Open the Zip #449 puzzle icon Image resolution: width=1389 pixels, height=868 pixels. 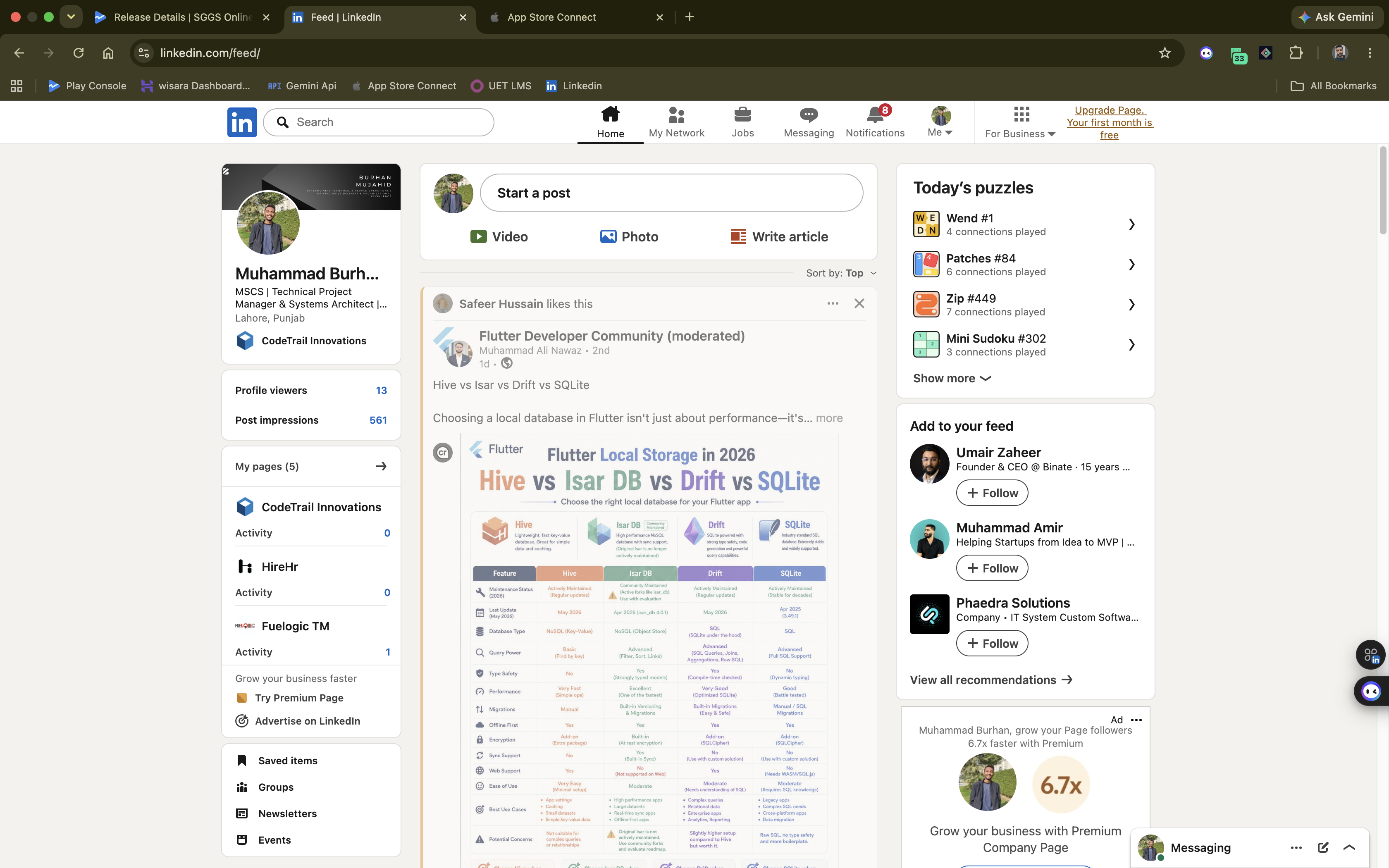[926, 304]
